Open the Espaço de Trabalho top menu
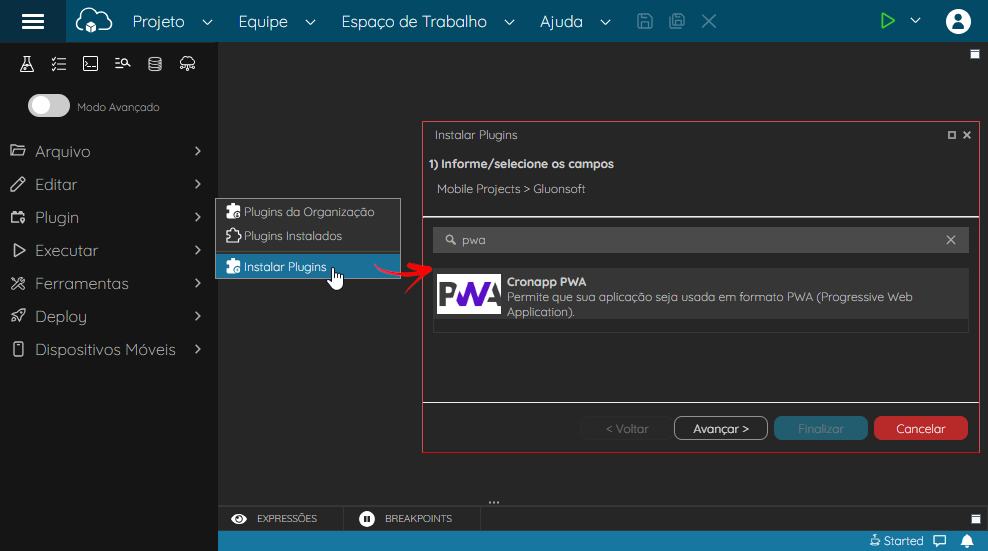This screenshot has width=988, height=551. 428,21
